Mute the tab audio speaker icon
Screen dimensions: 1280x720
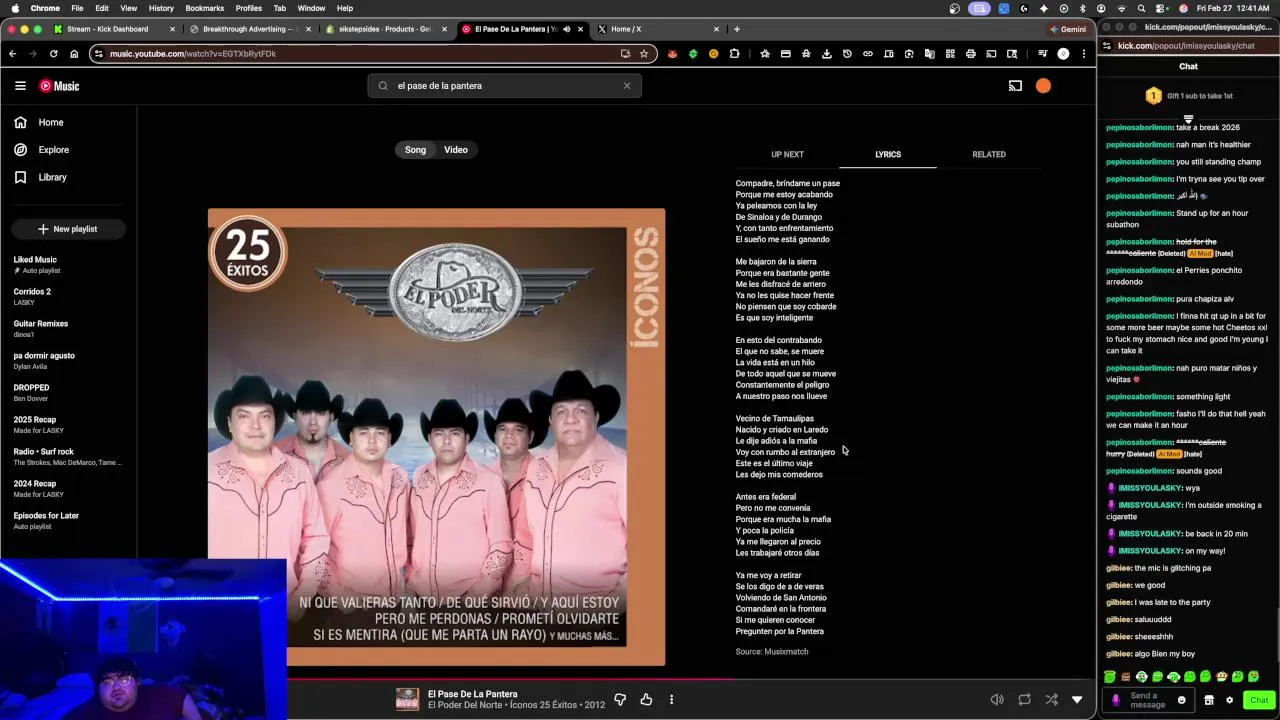pos(567,29)
